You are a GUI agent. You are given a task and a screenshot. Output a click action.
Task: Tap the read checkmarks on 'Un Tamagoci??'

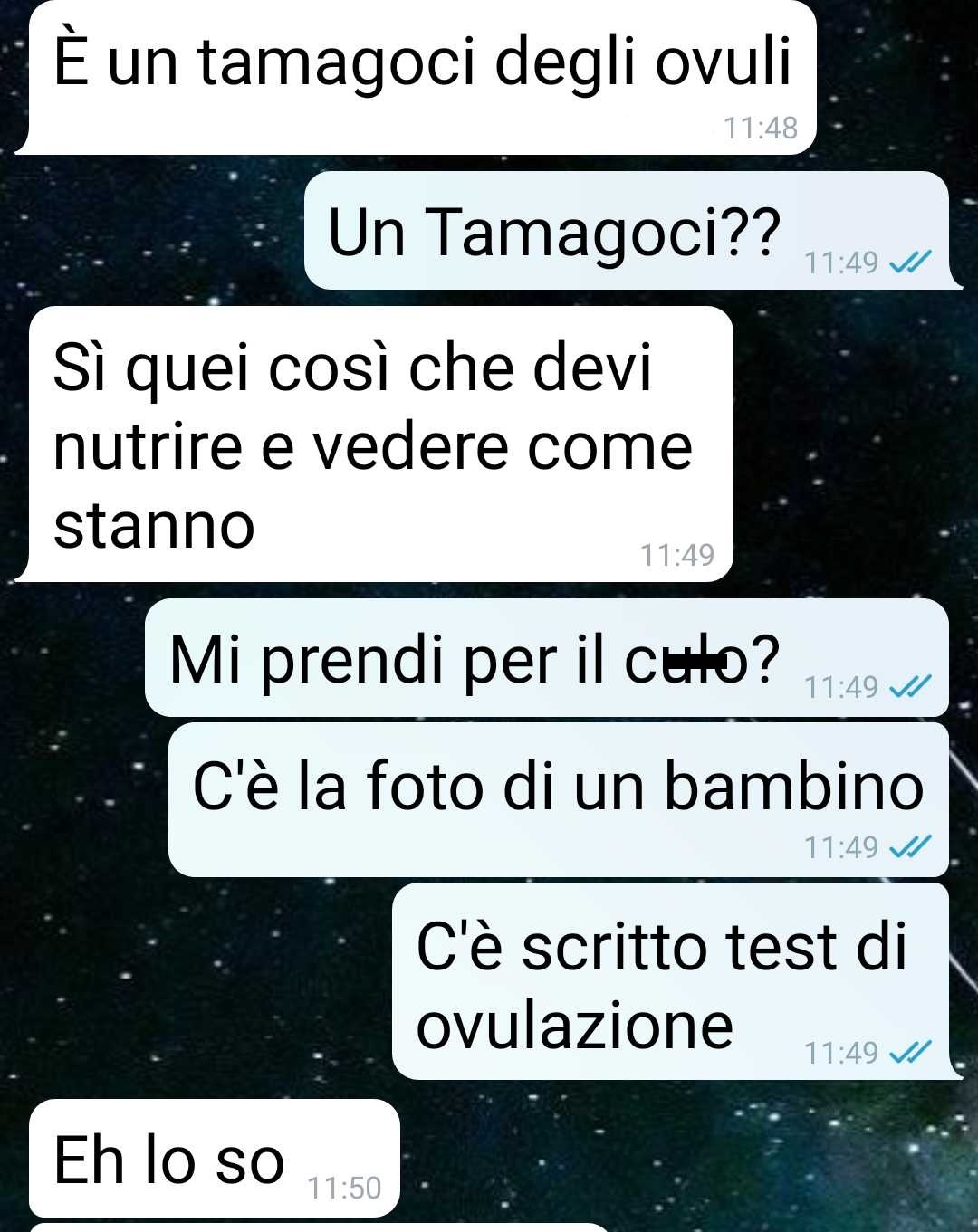910,263
